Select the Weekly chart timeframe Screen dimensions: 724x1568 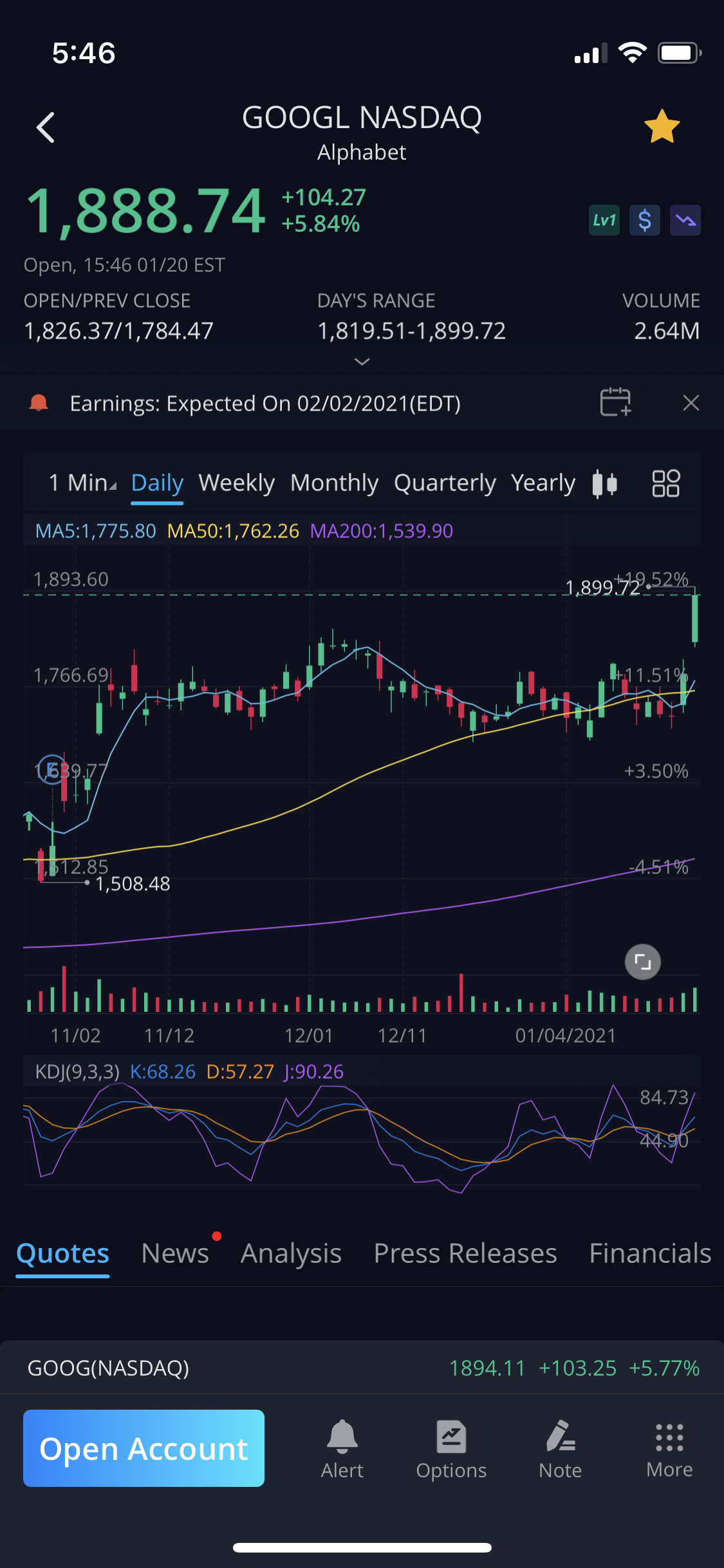click(236, 483)
